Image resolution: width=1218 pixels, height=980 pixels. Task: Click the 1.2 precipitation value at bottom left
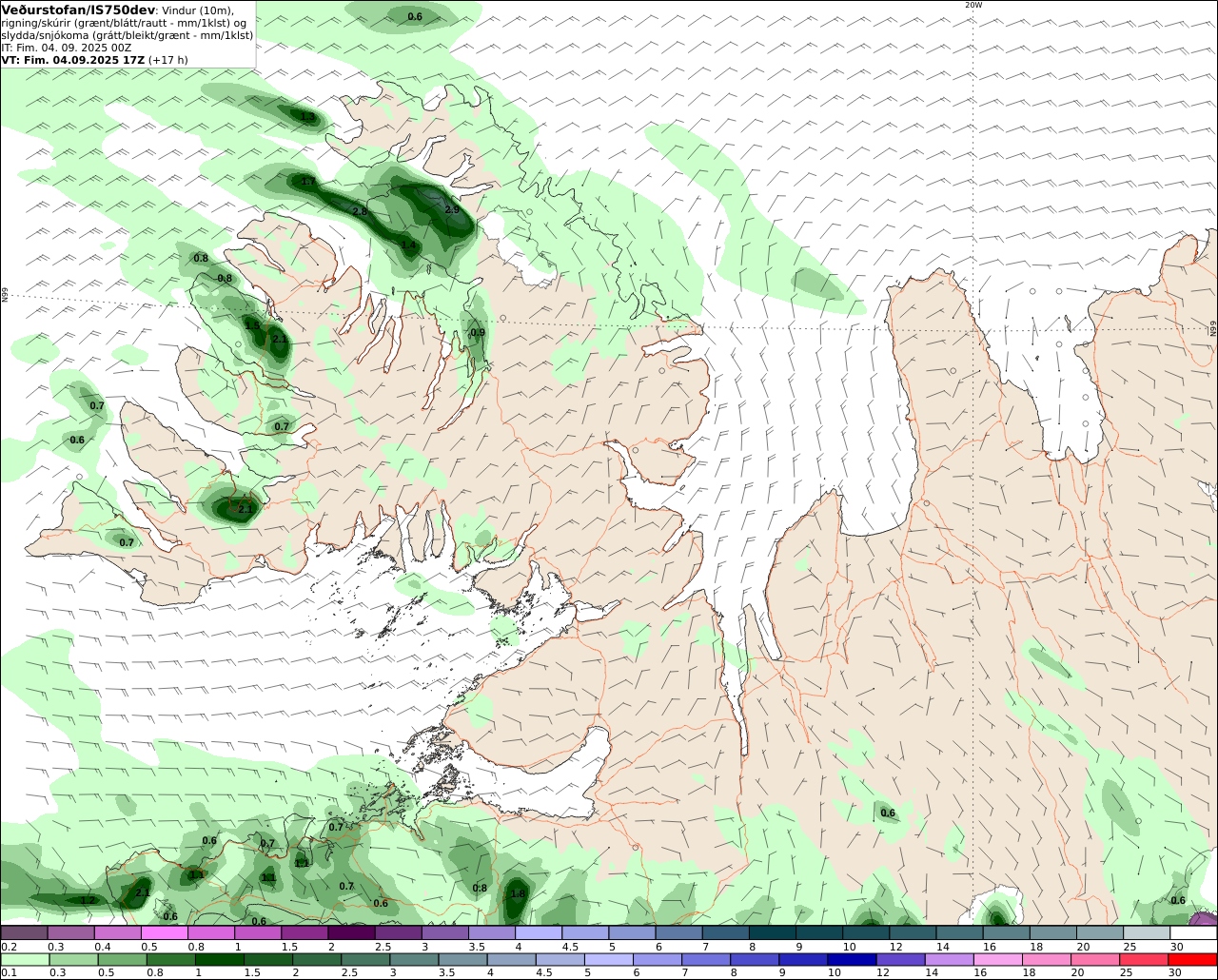[x=88, y=901]
